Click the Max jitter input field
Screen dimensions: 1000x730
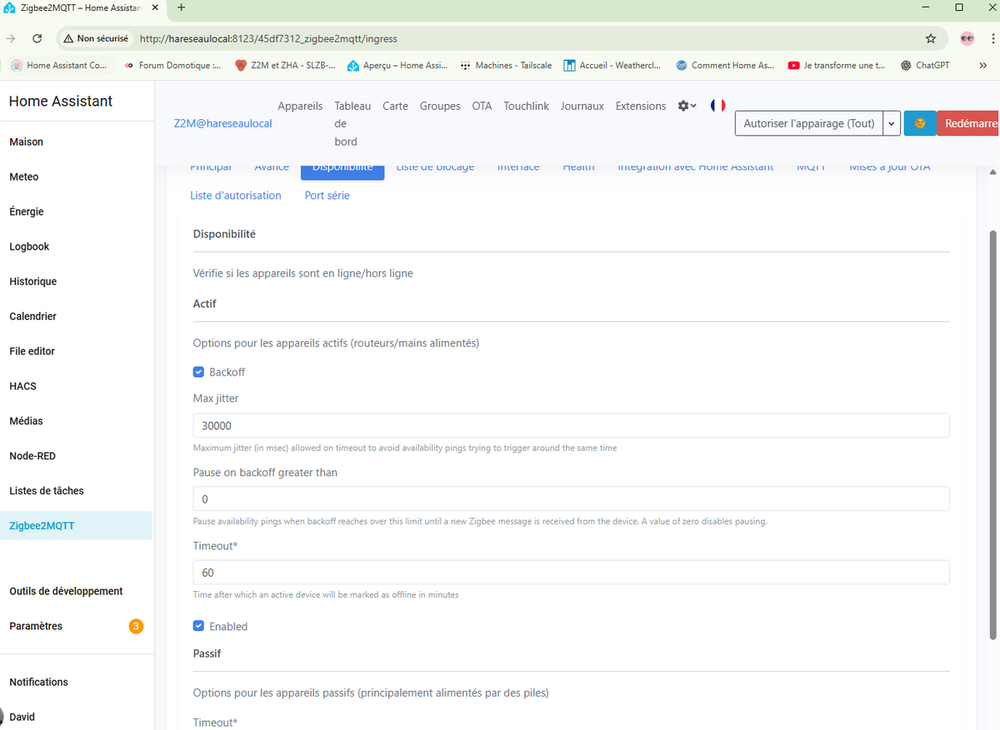tap(571, 425)
